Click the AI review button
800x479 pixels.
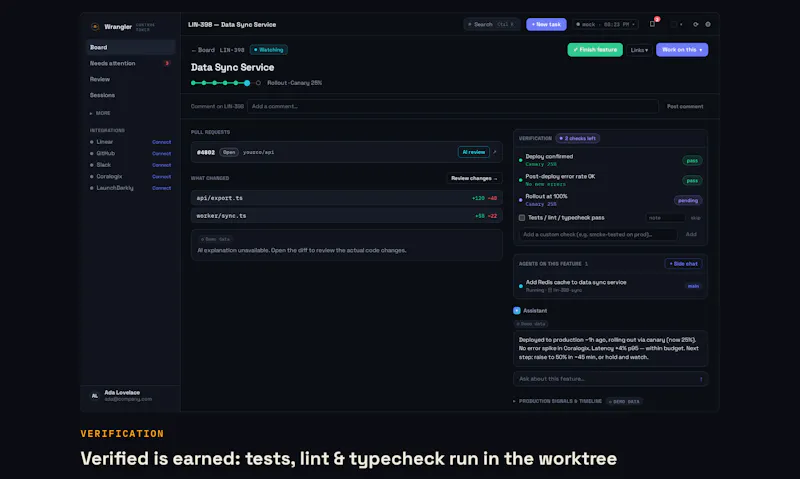pyautogui.click(x=473, y=152)
